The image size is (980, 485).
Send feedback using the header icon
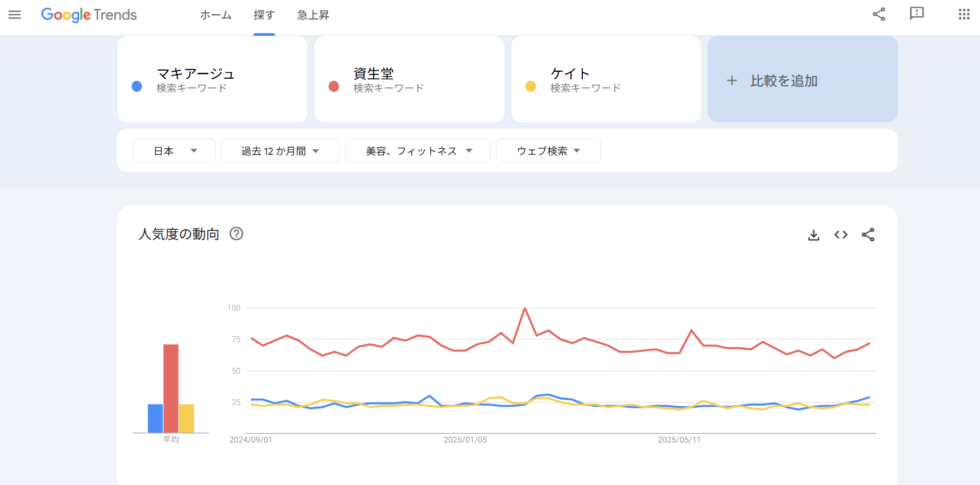click(917, 14)
